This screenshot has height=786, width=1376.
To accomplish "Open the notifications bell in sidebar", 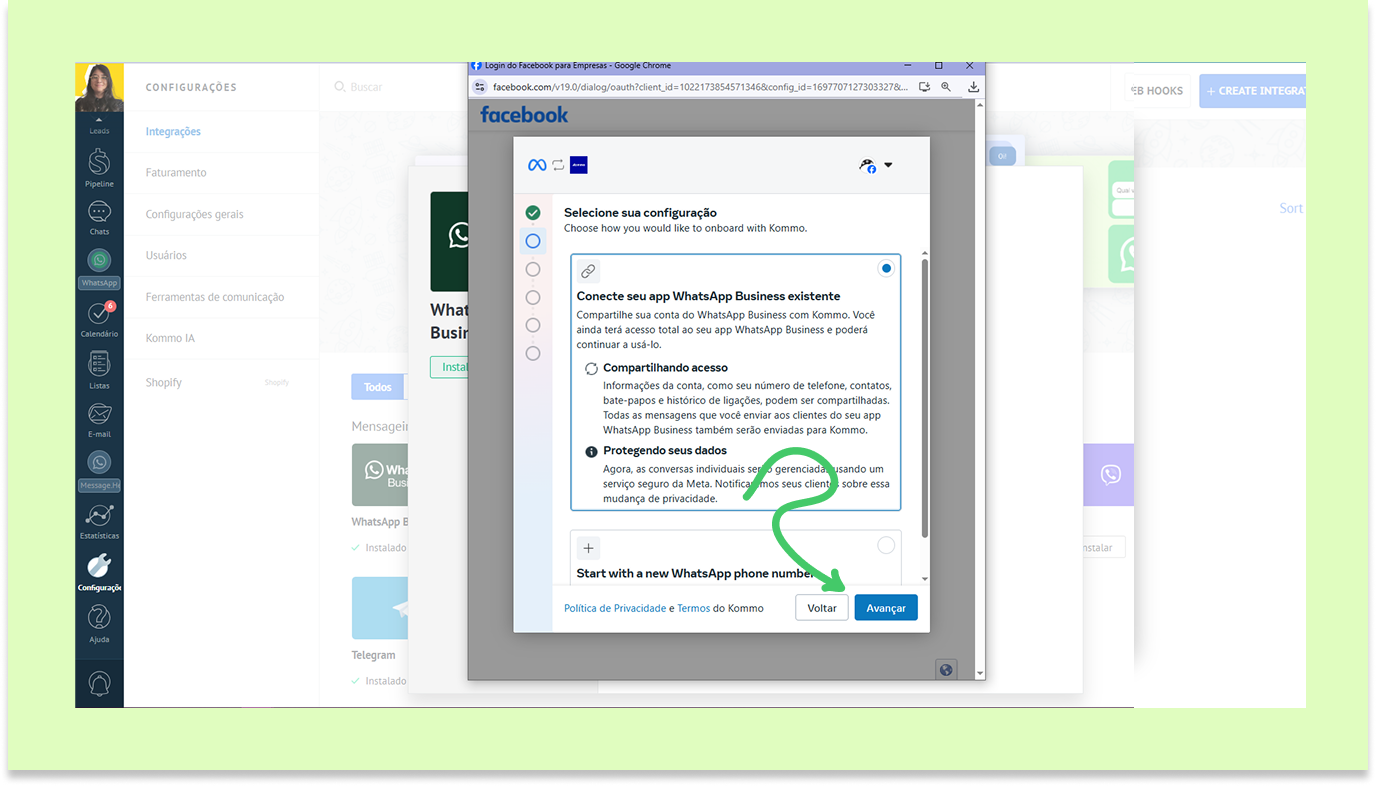I will 99,683.
